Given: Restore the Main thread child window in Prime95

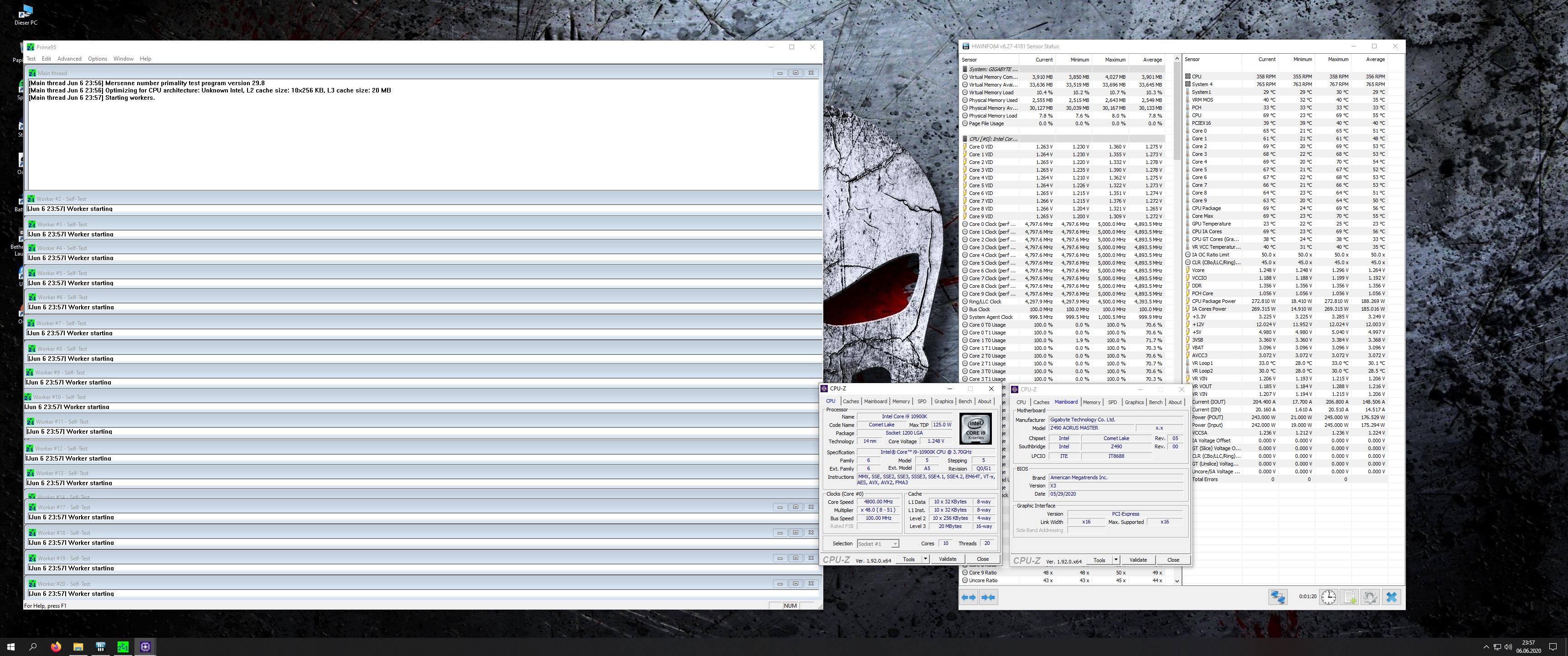Looking at the screenshot, I should (795, 73).
